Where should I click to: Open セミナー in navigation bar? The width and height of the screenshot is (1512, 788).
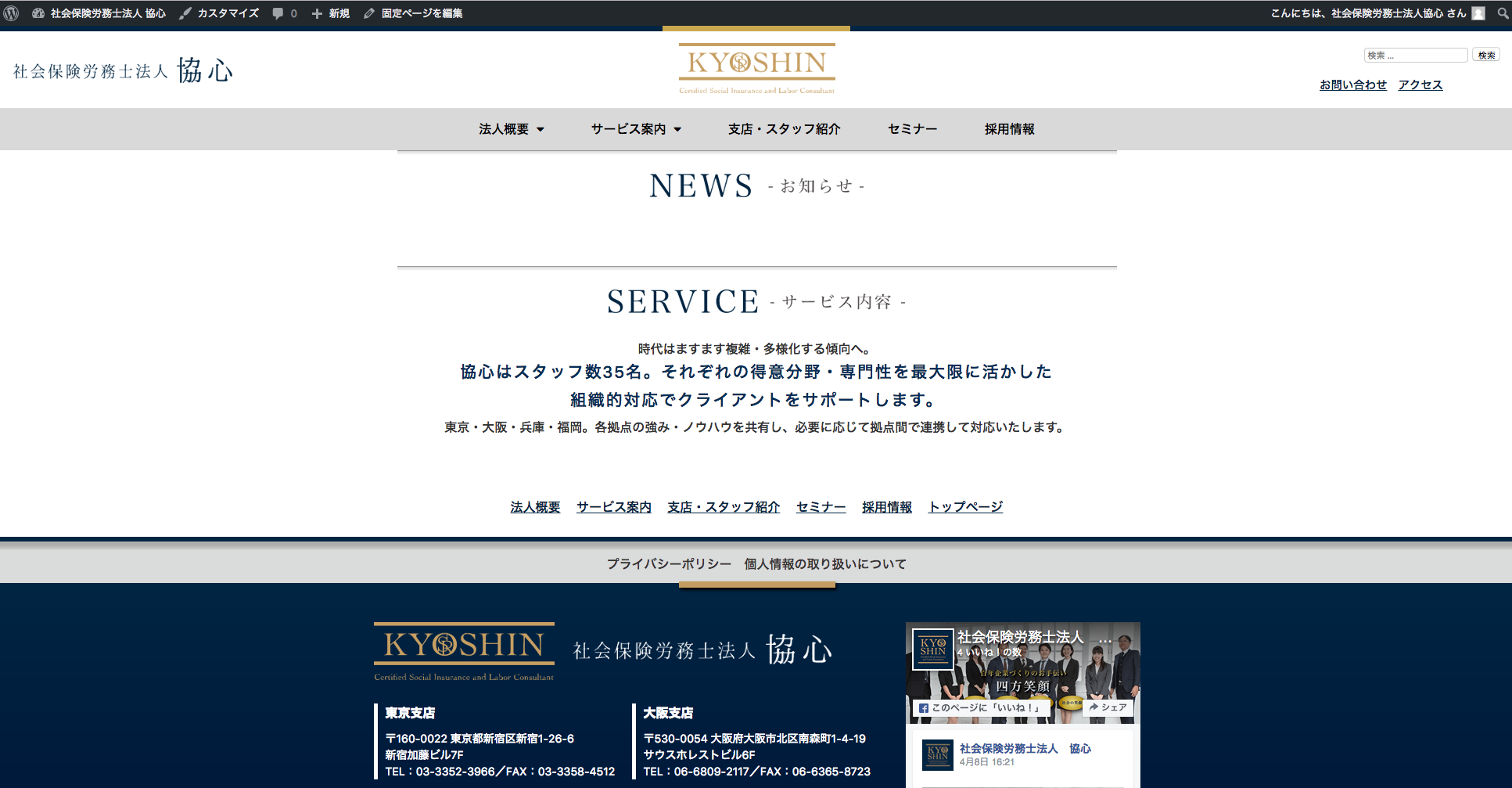coord(912,129)
